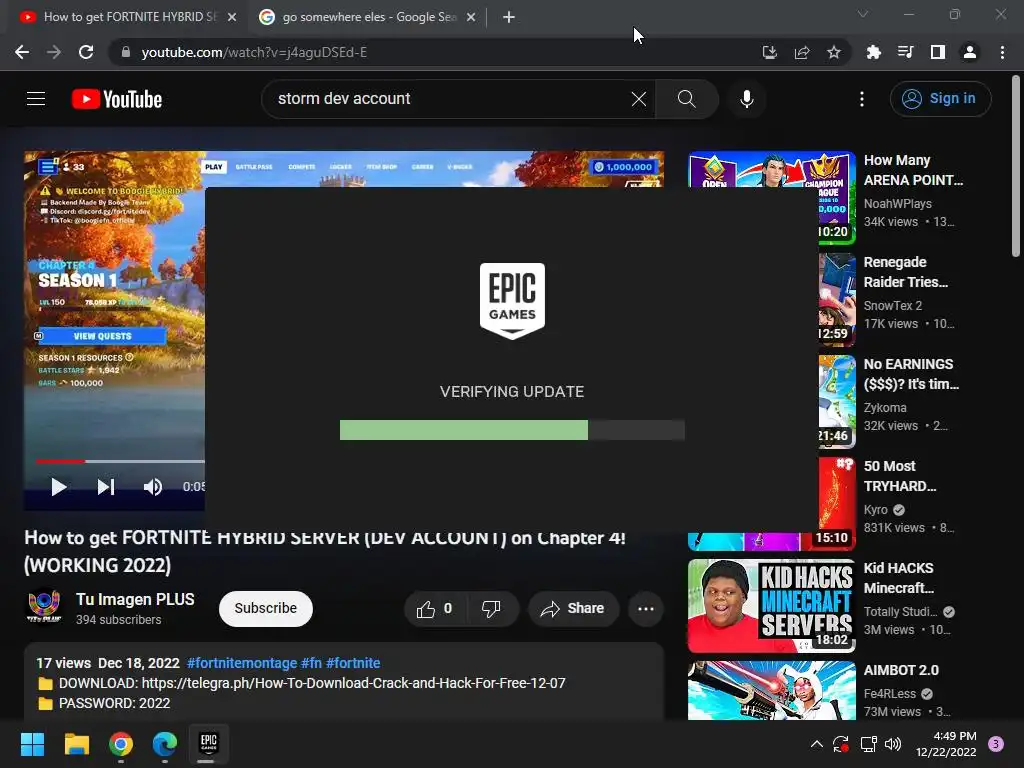Open the #fortnite hashtag

[x=353, y=663]
